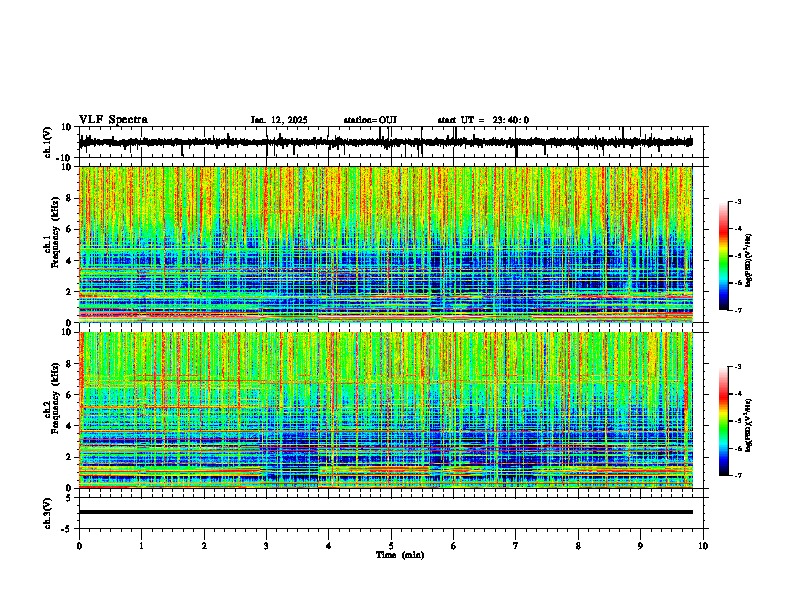Image resolution: width=792 pixels, height=612 pixels.
Task: Click the ch.1 color scale log(PSD) unit label
Action: click(x=748, y=261)
